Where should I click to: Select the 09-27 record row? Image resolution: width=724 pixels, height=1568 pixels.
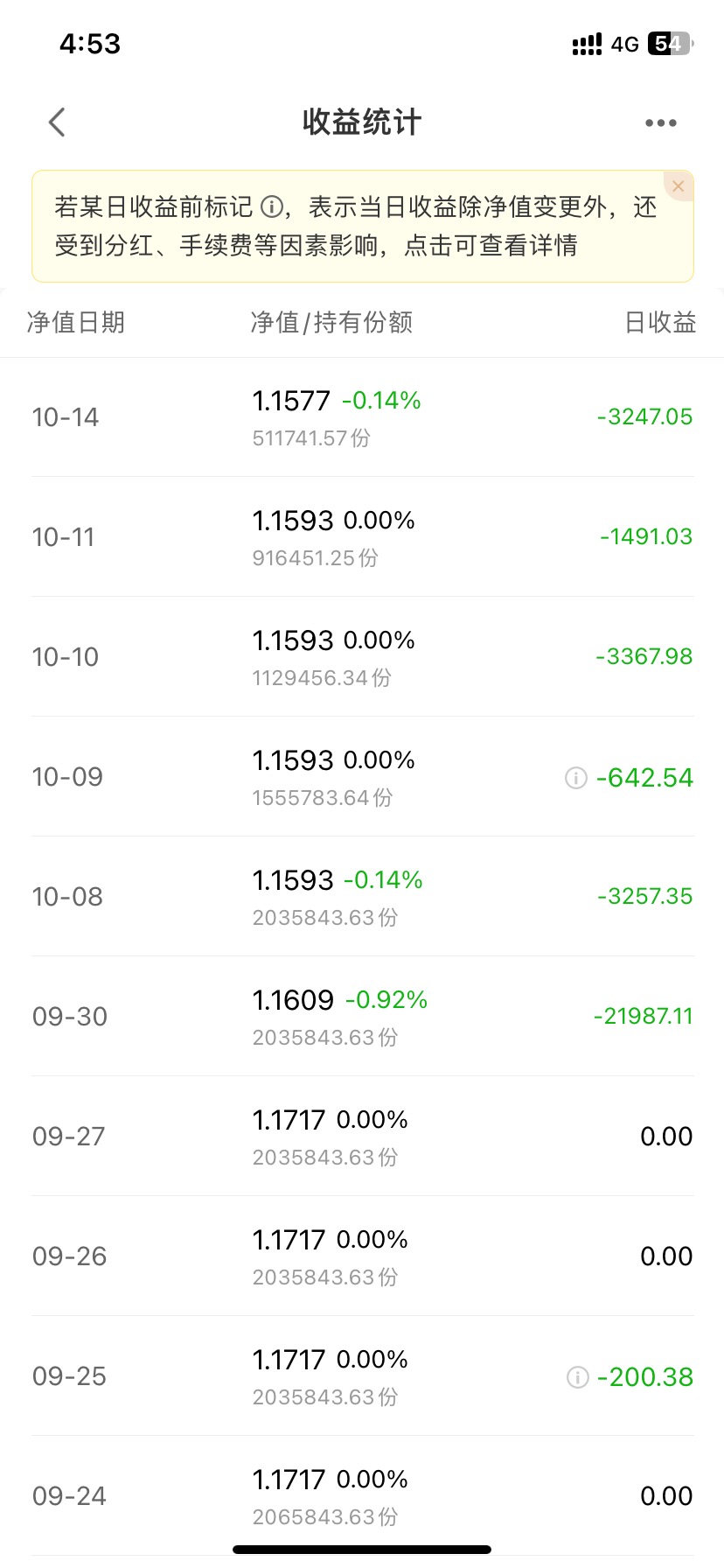click(362, 1136)
